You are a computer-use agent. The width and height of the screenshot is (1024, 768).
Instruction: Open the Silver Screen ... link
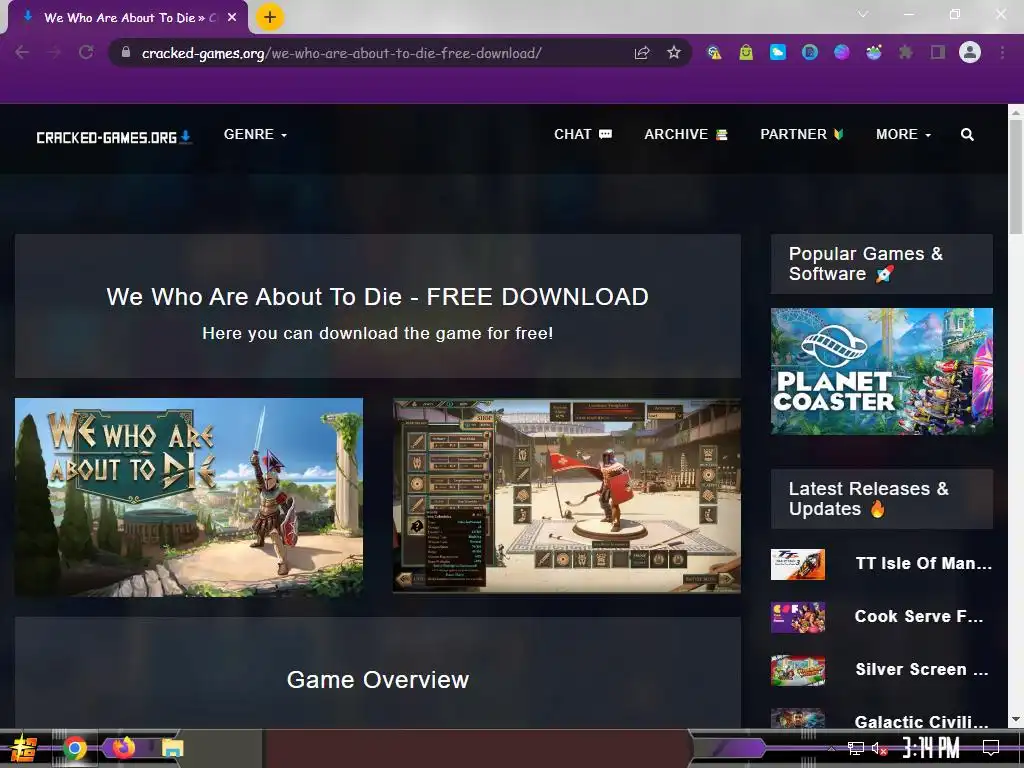pyautogui.click(x=922, y=669)
